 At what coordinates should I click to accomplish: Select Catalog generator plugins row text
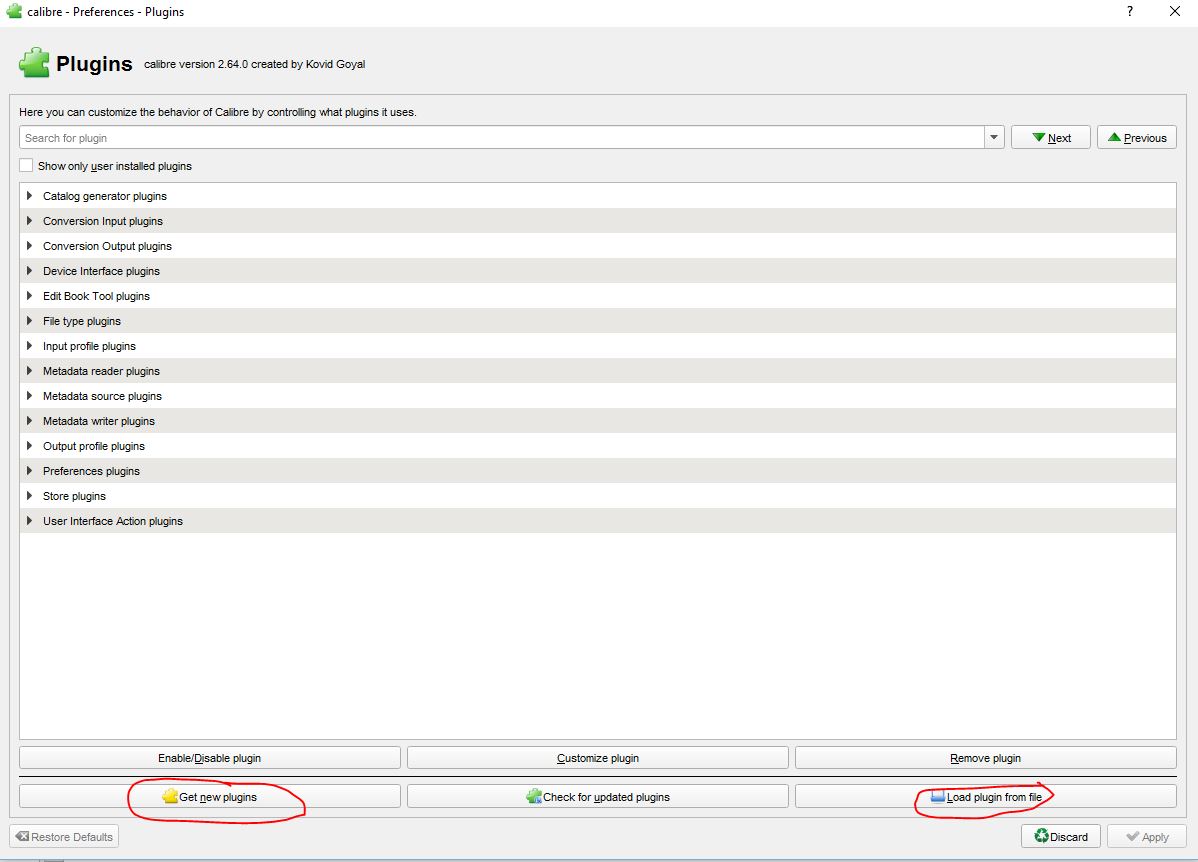pyautogui.click(x=105, y=196)
